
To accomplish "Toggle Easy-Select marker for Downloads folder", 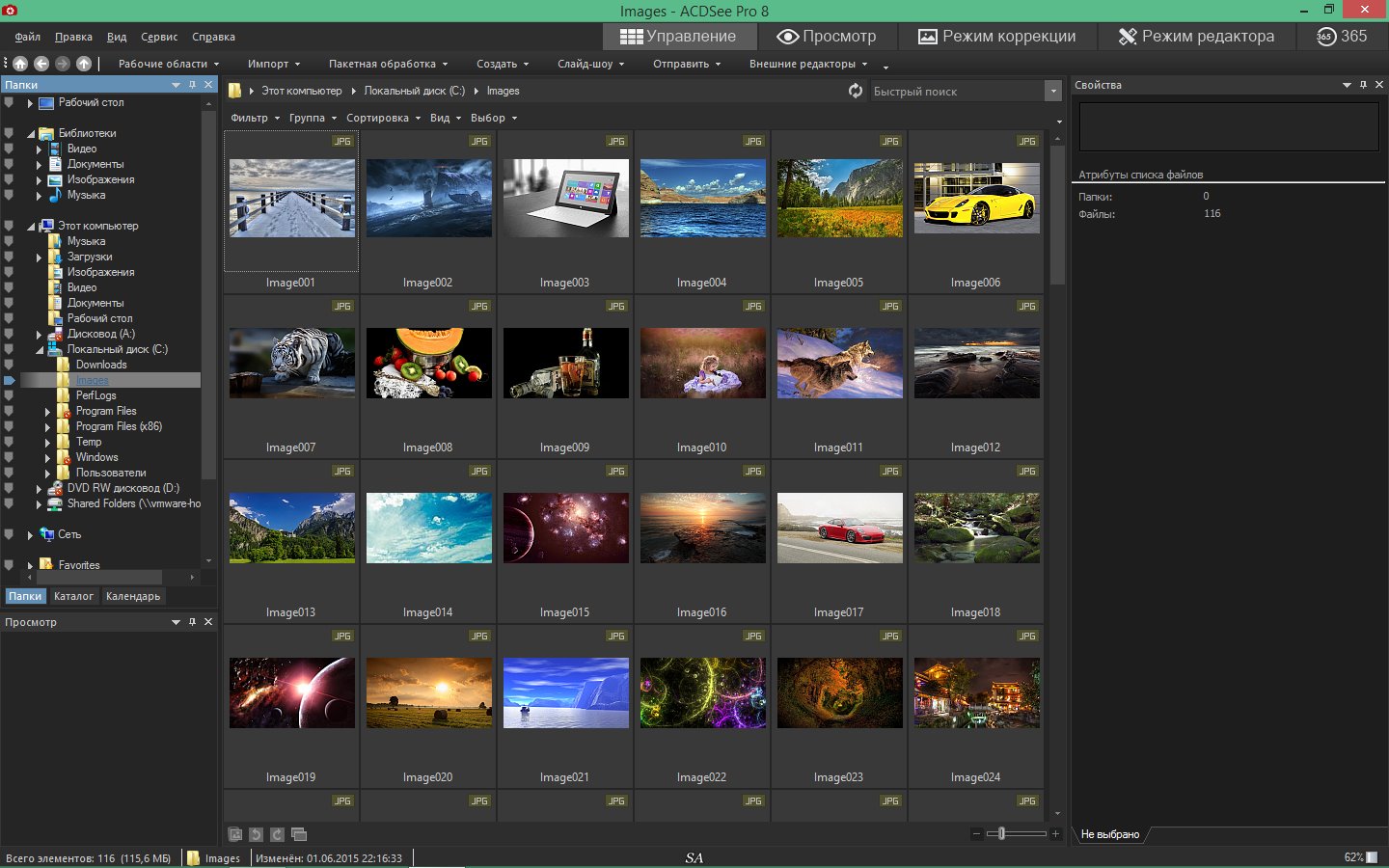I will [x=9, y=365].
